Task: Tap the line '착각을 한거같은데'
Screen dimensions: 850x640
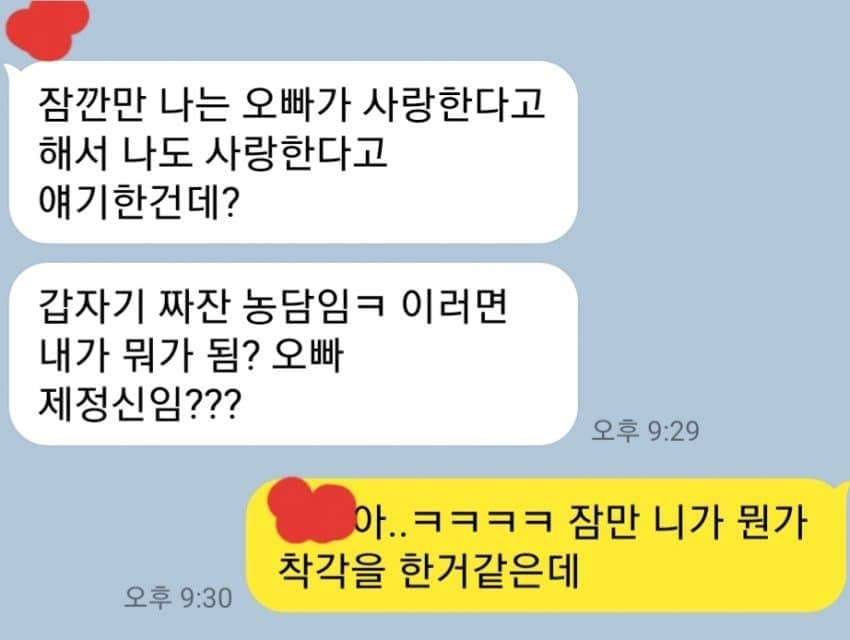Action: coord(428,571)
